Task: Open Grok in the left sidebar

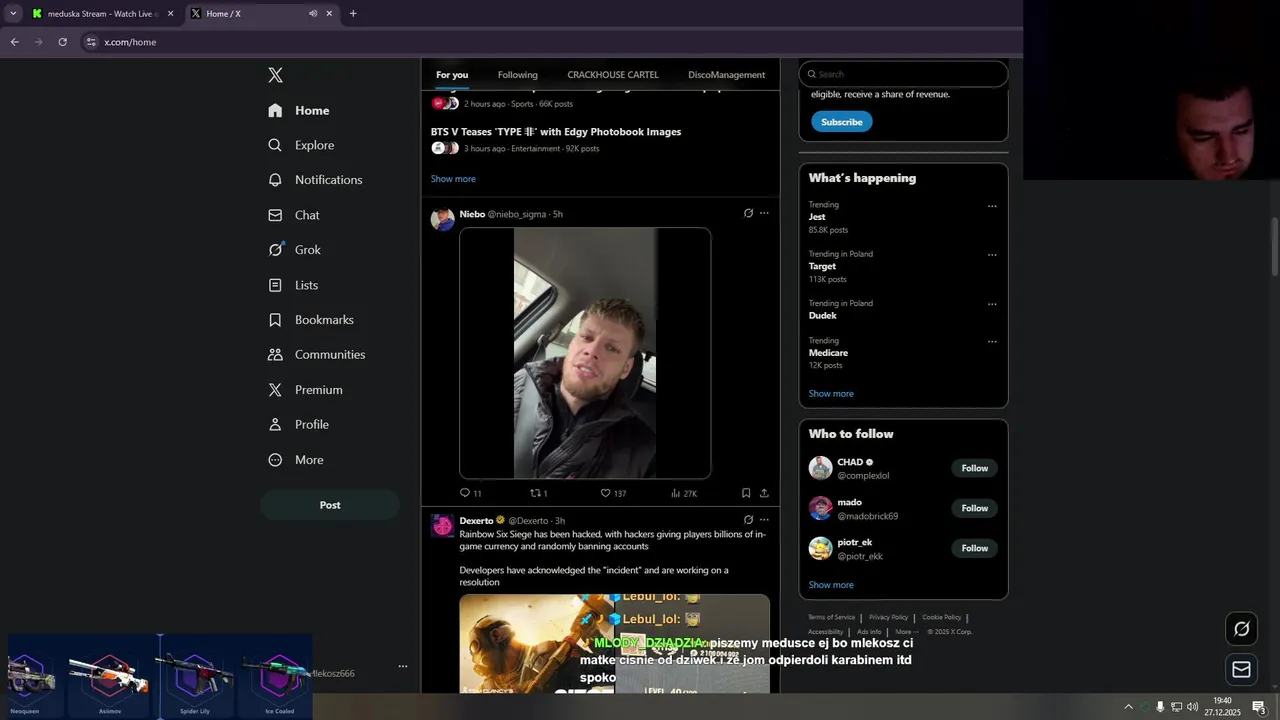Action: pyautogui.click(x=294, y=250)
